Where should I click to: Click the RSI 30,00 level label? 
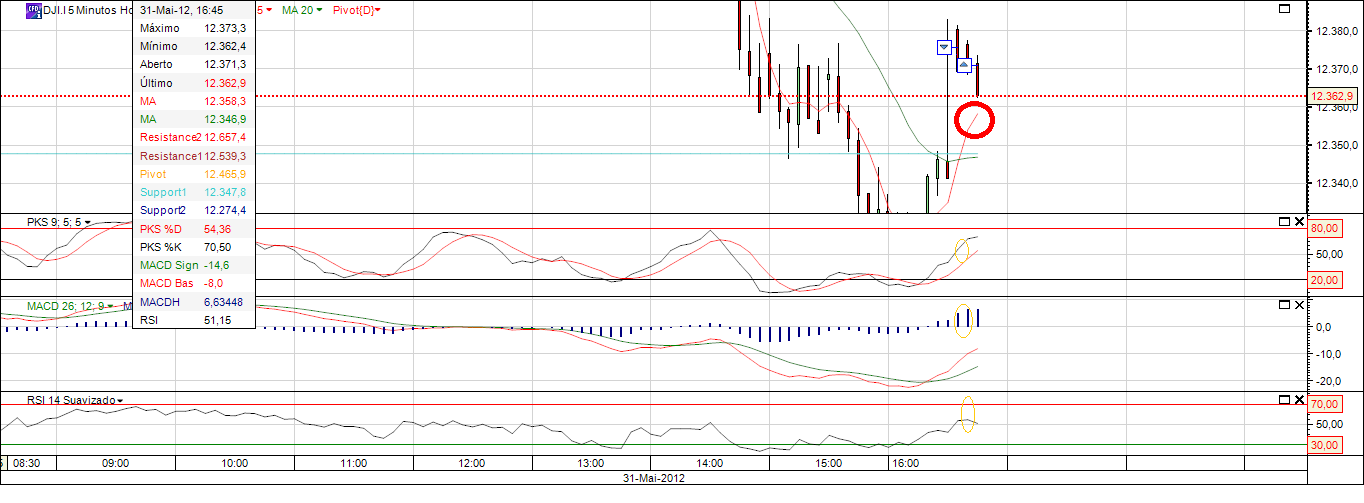tap(1325, 445)
